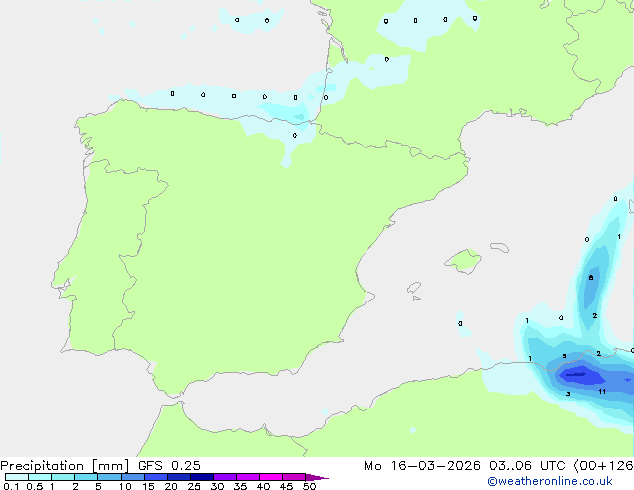Click the darkest blue precipitation core over Algeria

tap(577, 374)
